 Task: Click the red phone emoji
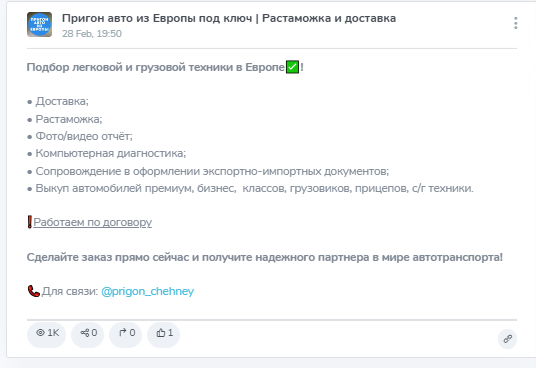34,291
